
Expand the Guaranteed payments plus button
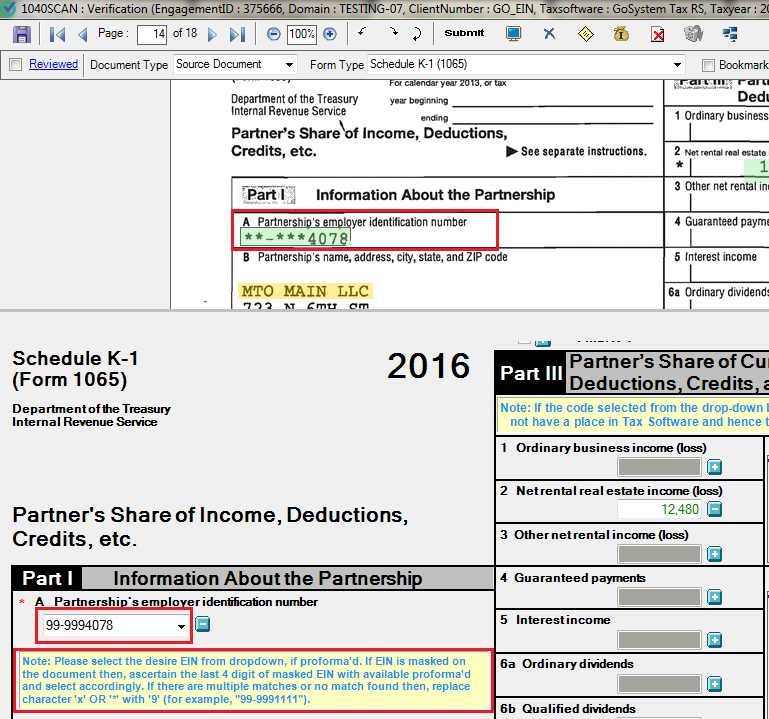click(x=714, y=597)
